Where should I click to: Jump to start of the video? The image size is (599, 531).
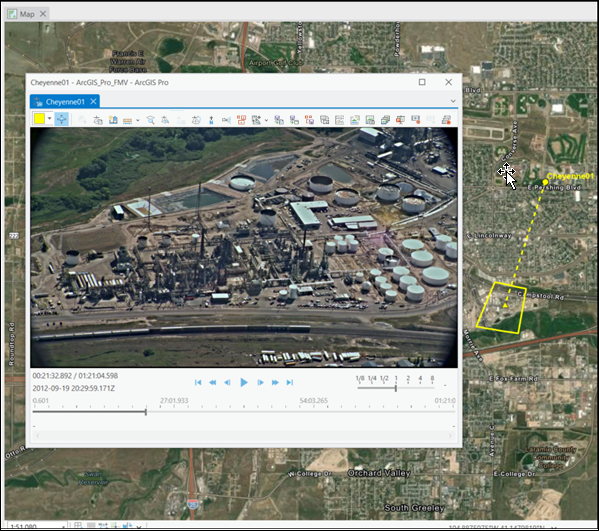(x=198, y=382)
